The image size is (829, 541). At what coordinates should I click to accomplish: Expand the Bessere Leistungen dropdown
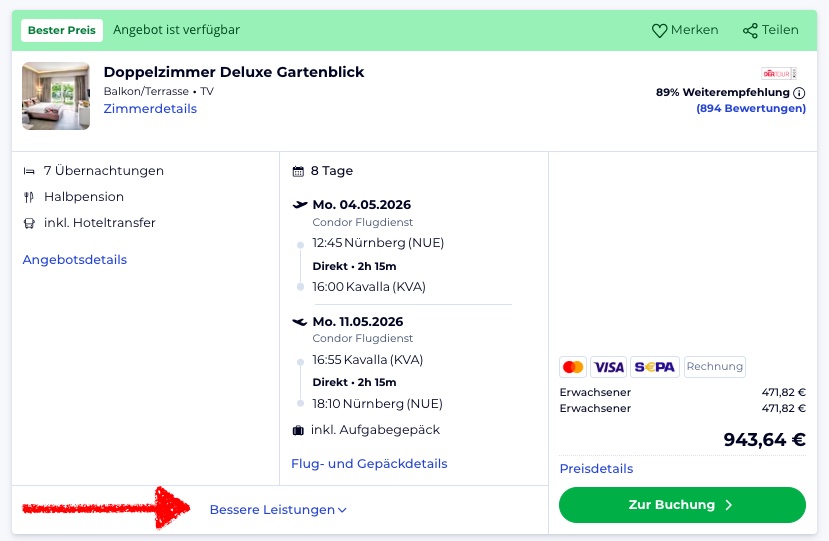click(272, 510)
